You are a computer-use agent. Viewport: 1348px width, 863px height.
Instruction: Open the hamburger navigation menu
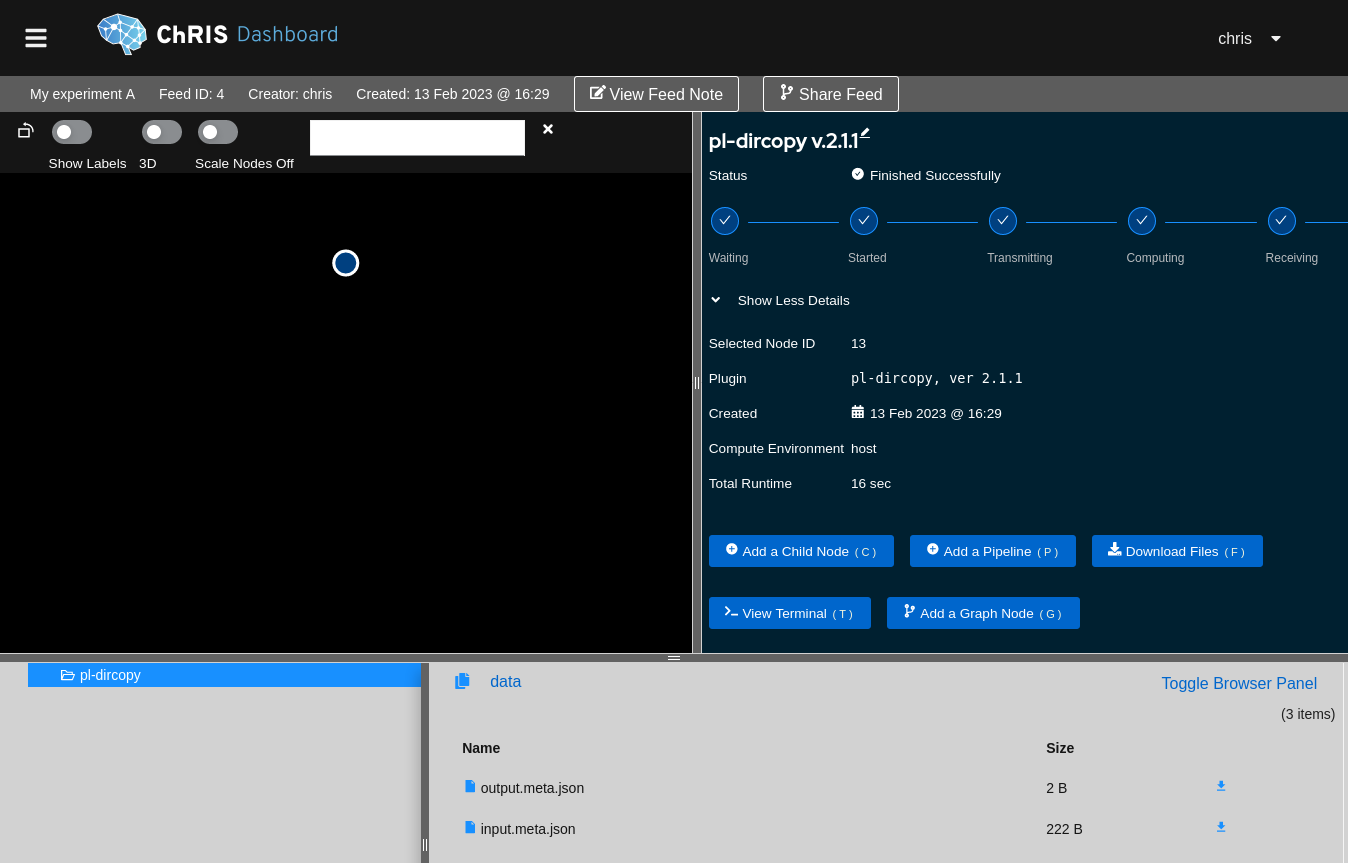click(36, 38)
